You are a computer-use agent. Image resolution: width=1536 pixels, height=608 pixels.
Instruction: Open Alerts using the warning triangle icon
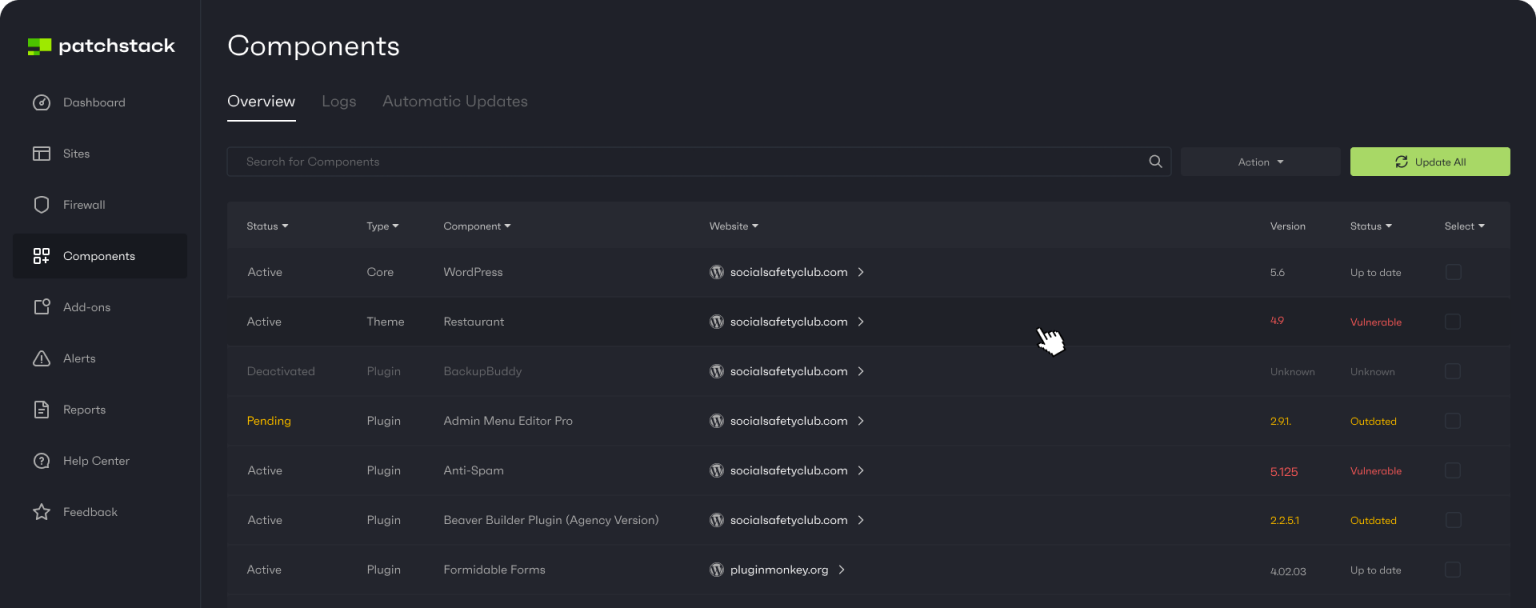[41, 358]
